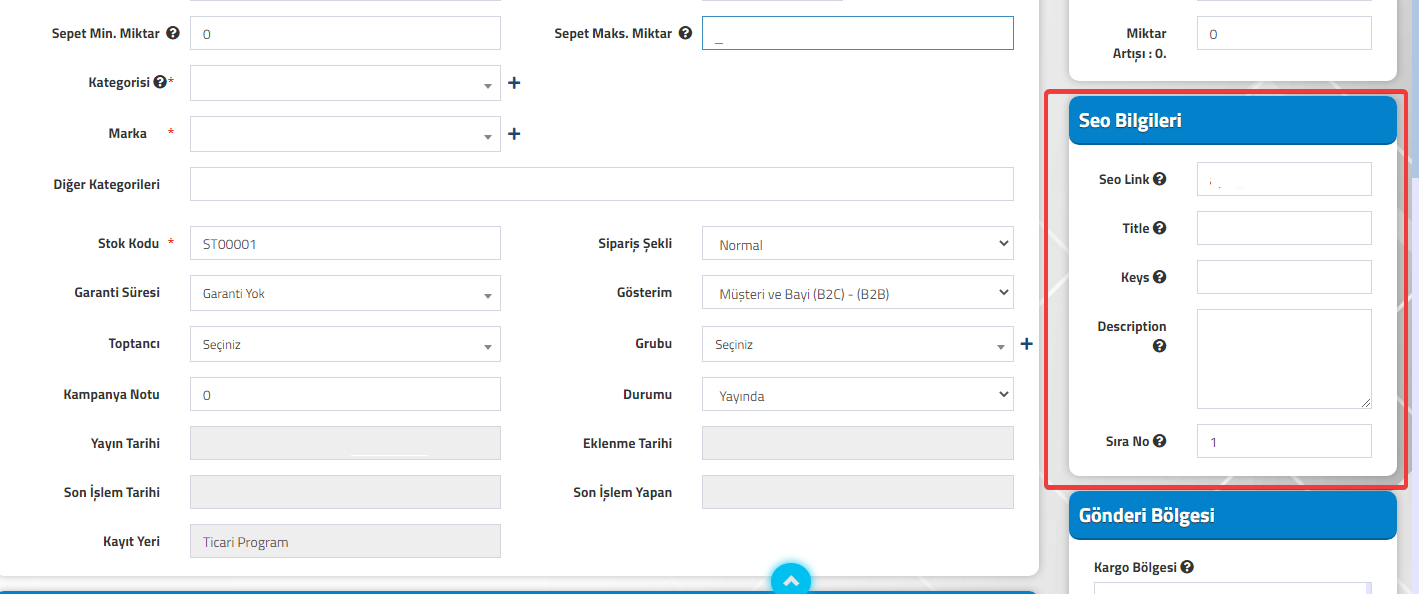The image size is (1419, 594).
Task: Click the Eklenme Tarihi field
Action: point(857,443)
